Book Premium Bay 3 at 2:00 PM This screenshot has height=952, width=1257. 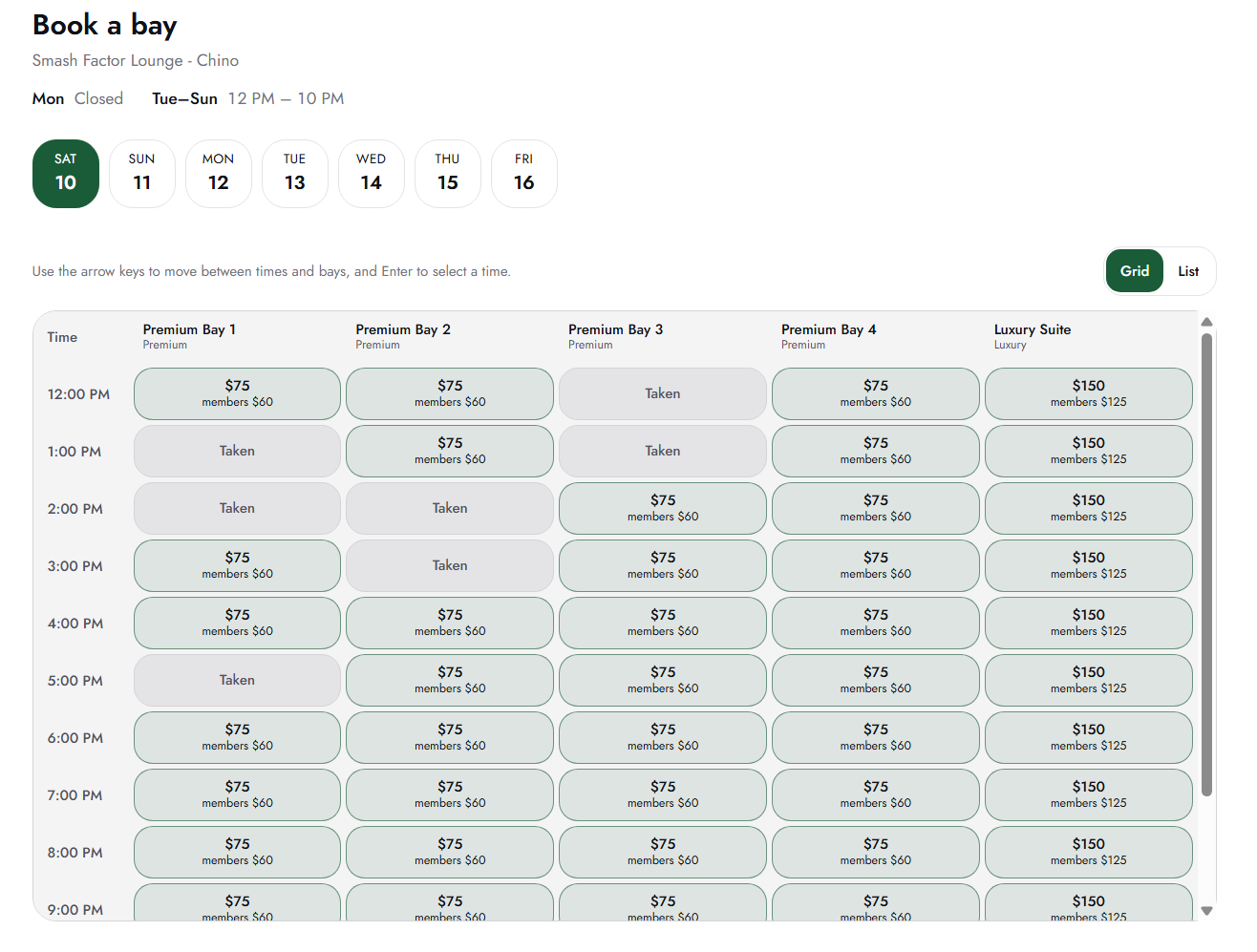[663, 508]
